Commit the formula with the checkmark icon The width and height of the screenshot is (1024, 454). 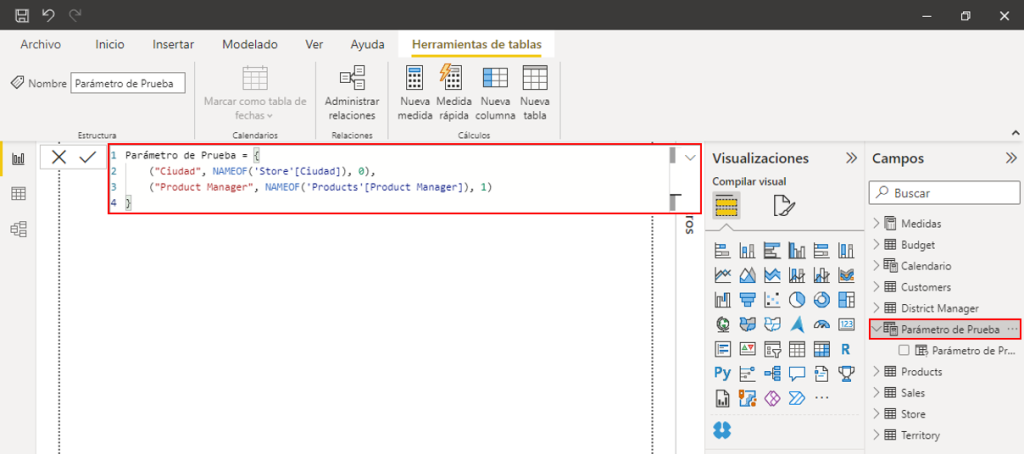88,157
